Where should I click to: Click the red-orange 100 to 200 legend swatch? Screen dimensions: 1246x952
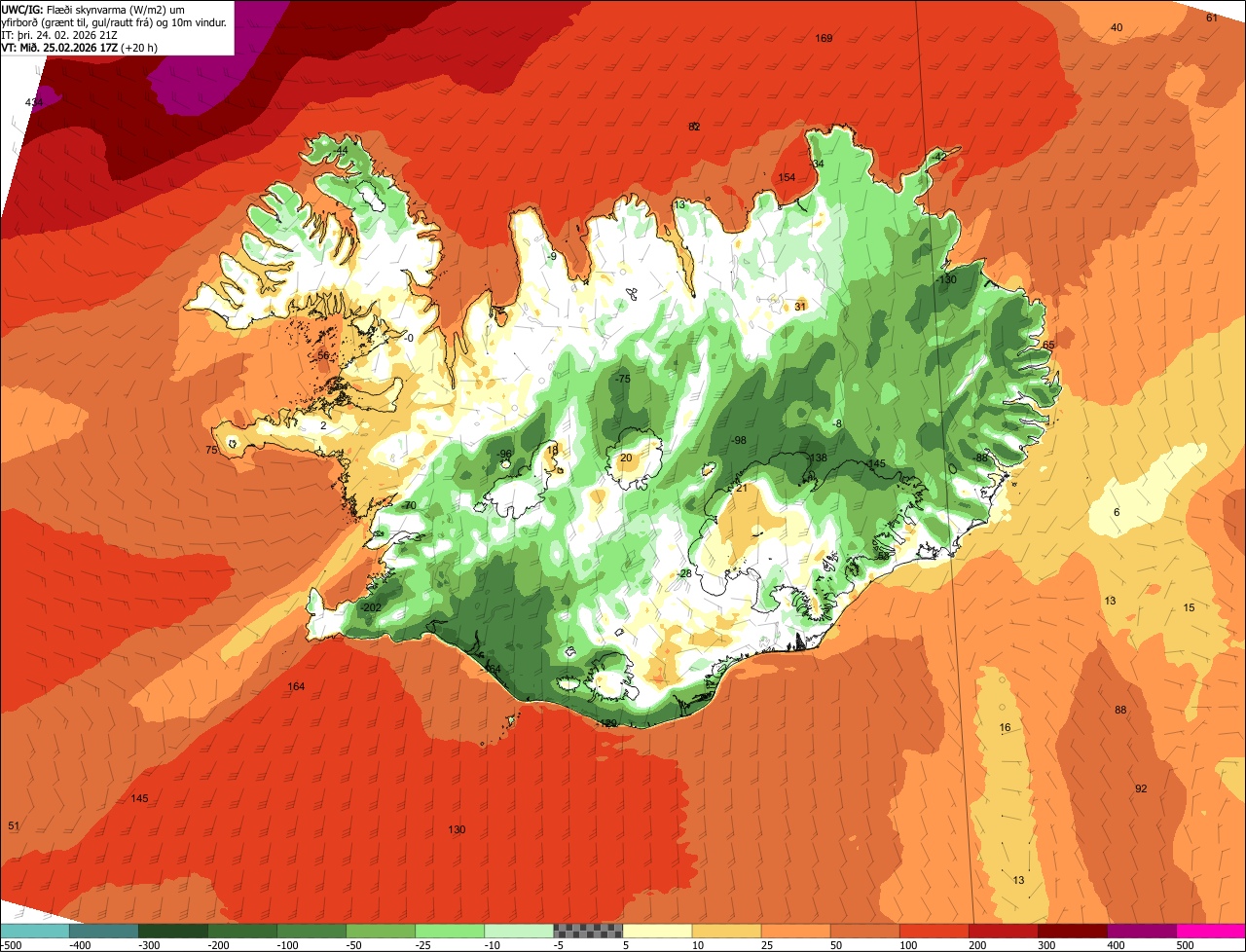[x=934, y=931]
